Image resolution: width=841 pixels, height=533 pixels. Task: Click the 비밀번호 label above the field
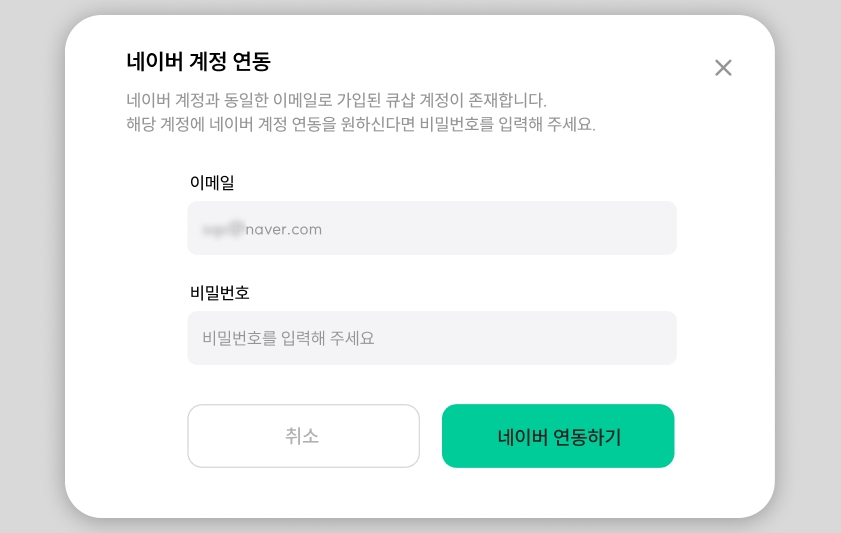(x=219, y=293)
